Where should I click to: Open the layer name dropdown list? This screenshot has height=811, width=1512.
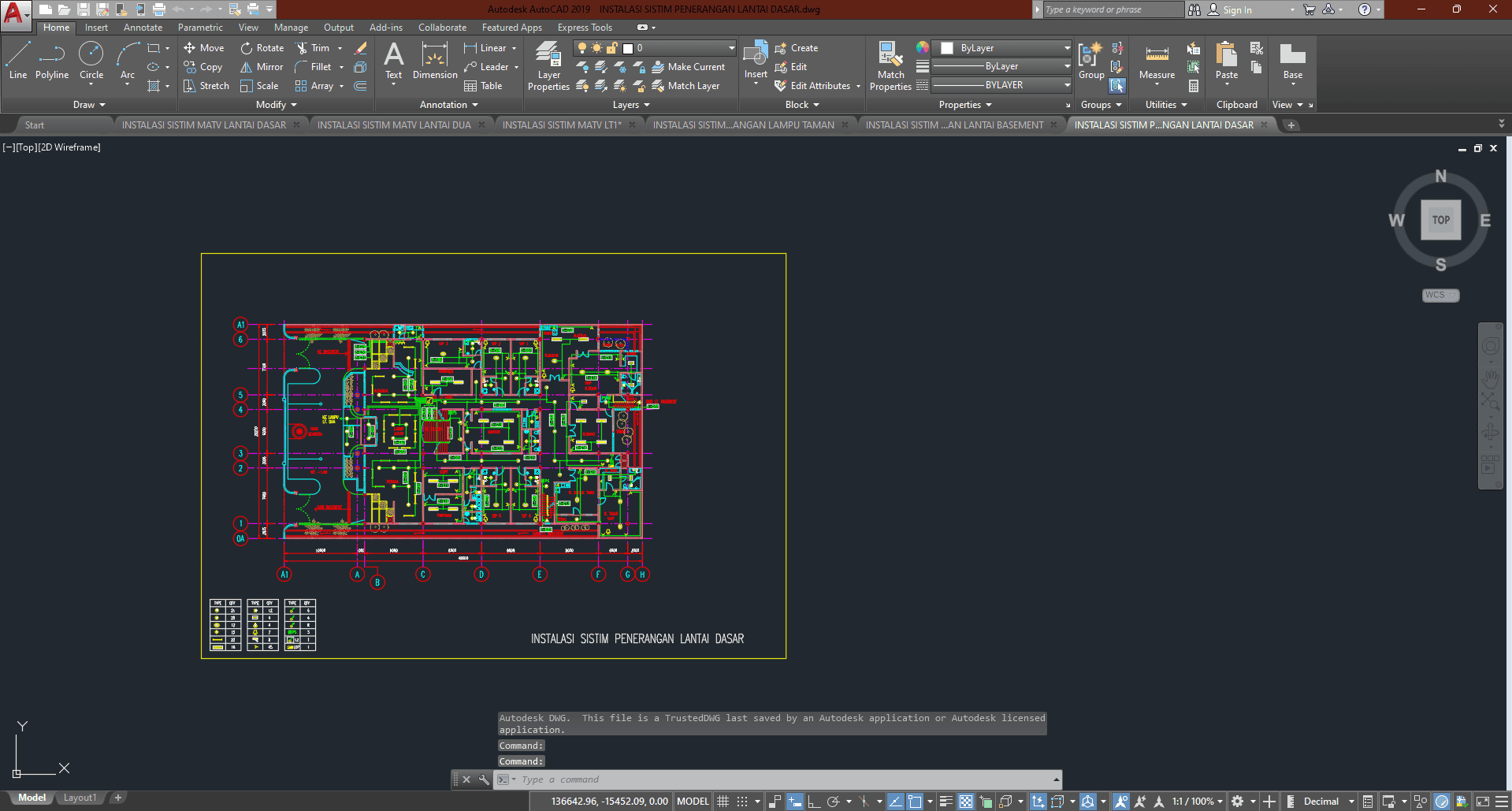click(731, 48)
